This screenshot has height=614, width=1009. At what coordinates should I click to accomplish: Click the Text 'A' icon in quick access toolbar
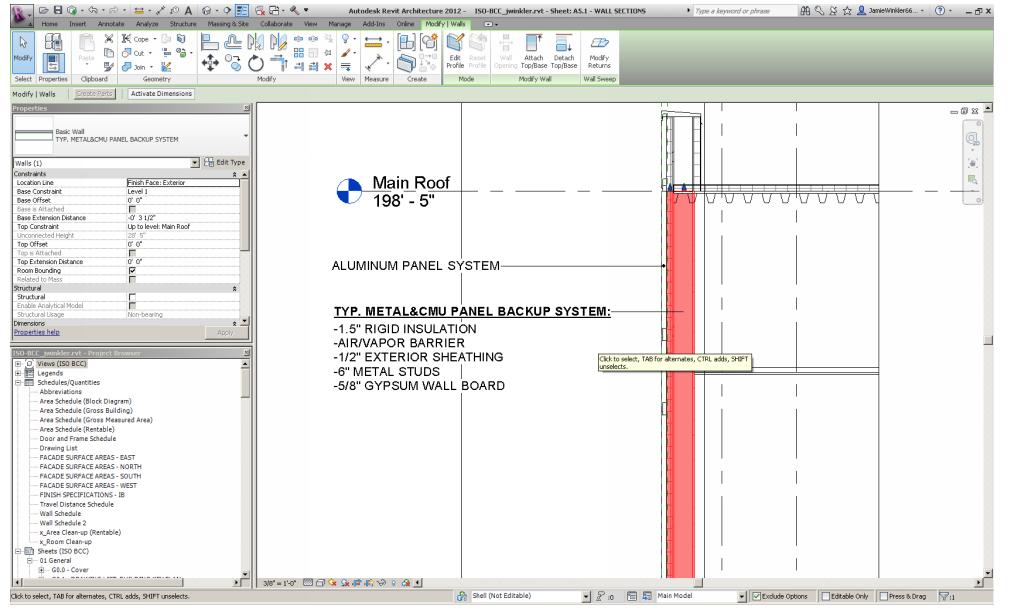tap(188, 10)
